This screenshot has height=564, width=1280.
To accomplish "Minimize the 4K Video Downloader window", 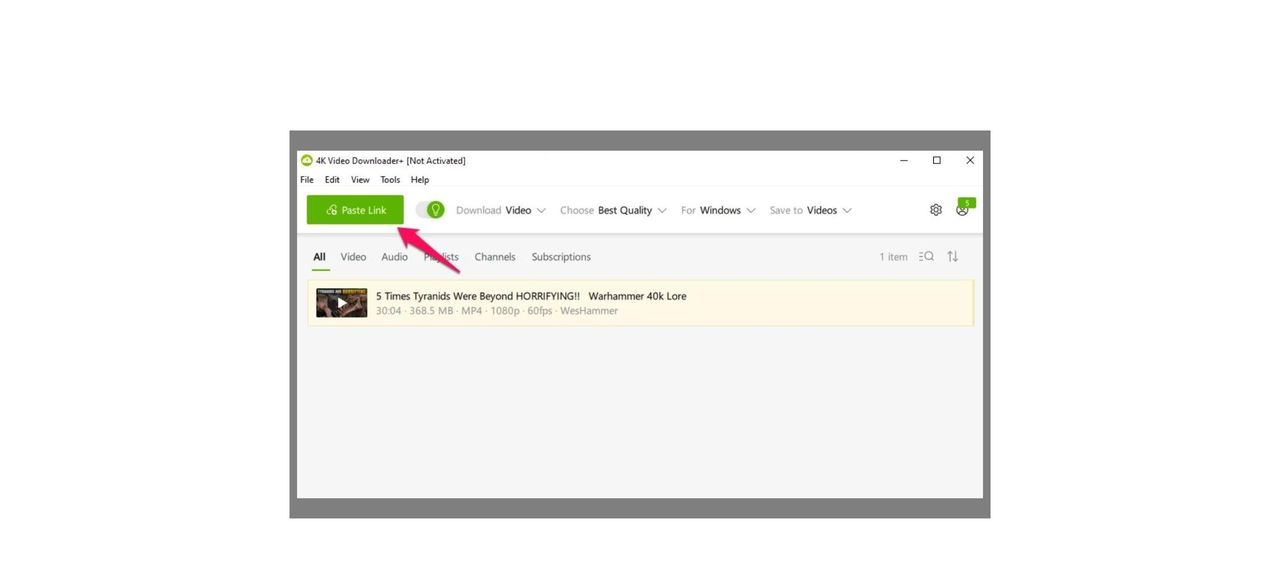I will tap(904, 160).
